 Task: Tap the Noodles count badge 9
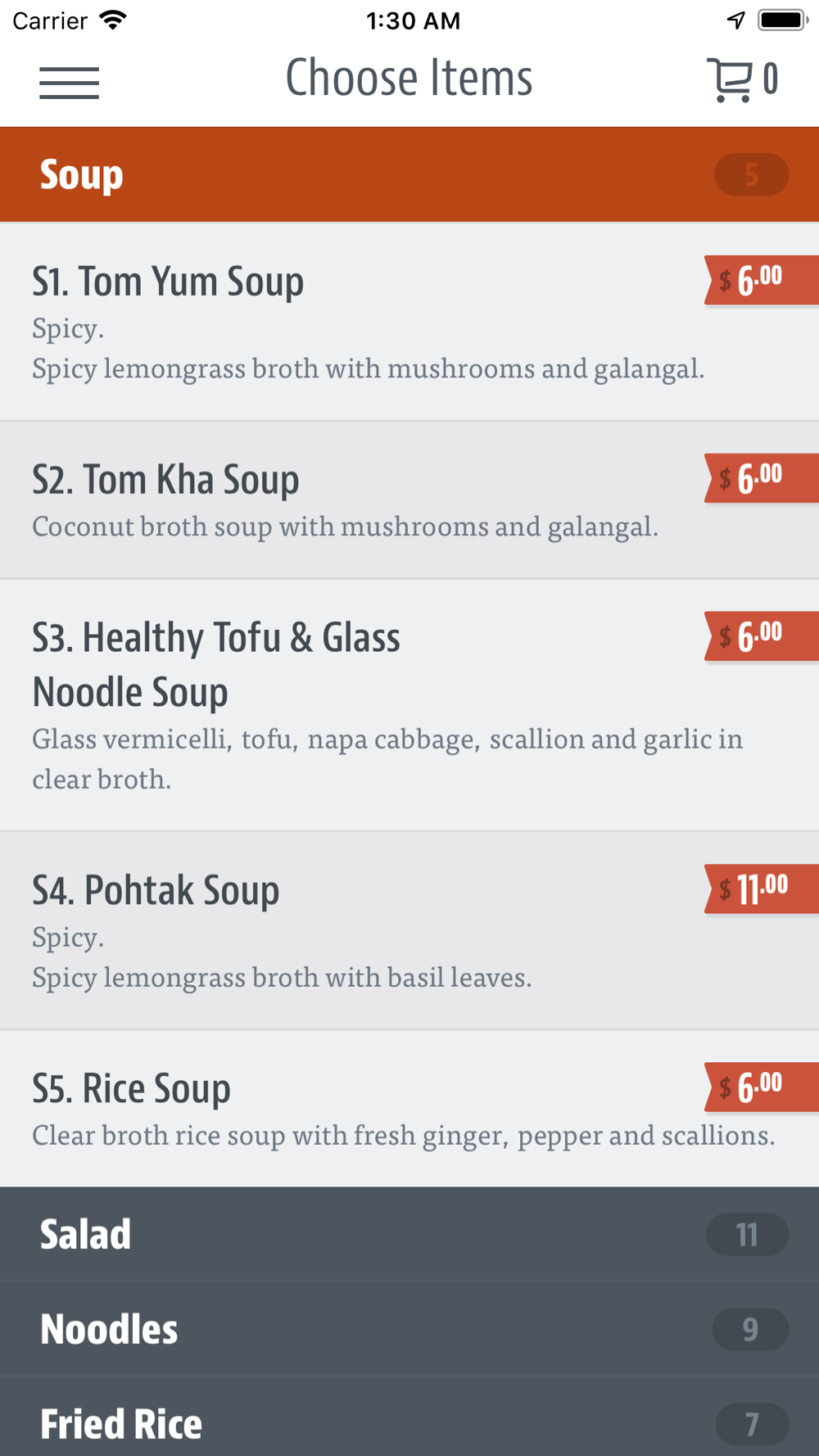tap(750, 1329)
